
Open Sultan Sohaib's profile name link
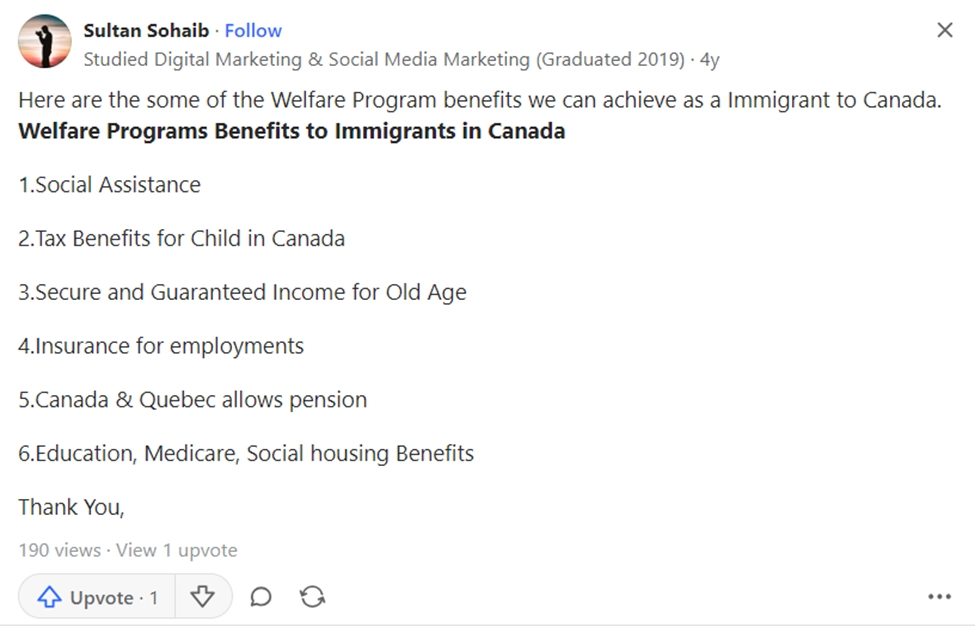[146, 30]
